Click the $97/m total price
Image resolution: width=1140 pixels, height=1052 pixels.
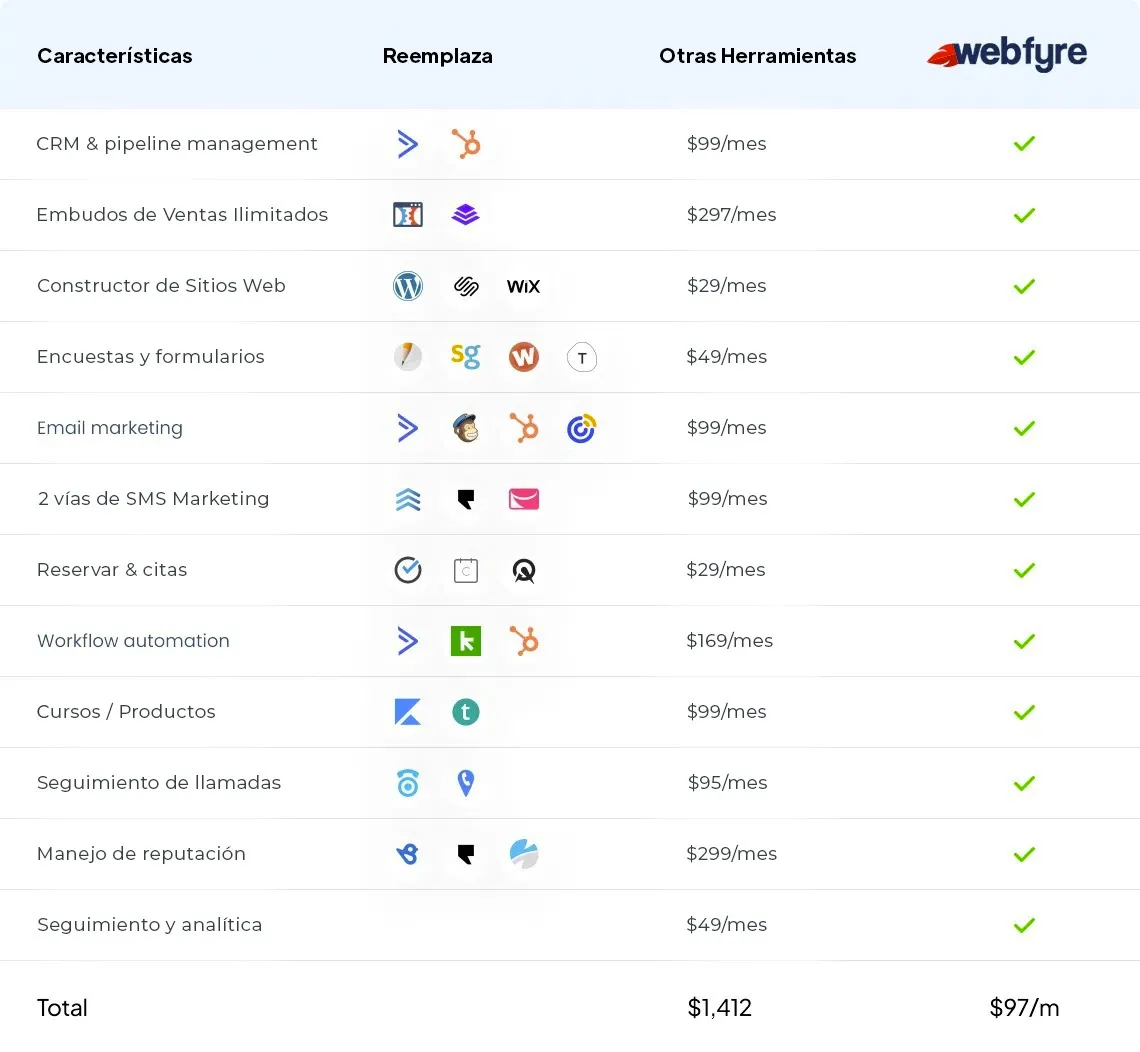pos(1024,1008)
